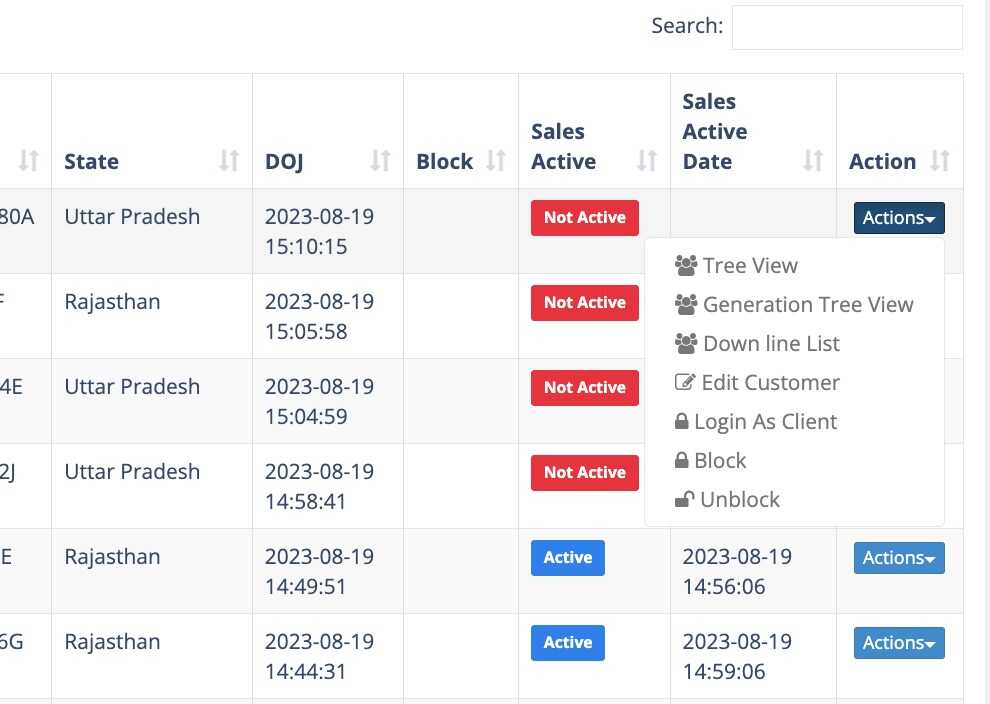Sort by State column arrows icon
This screenshot has height=704, width=990.
[x=230, y=161]
